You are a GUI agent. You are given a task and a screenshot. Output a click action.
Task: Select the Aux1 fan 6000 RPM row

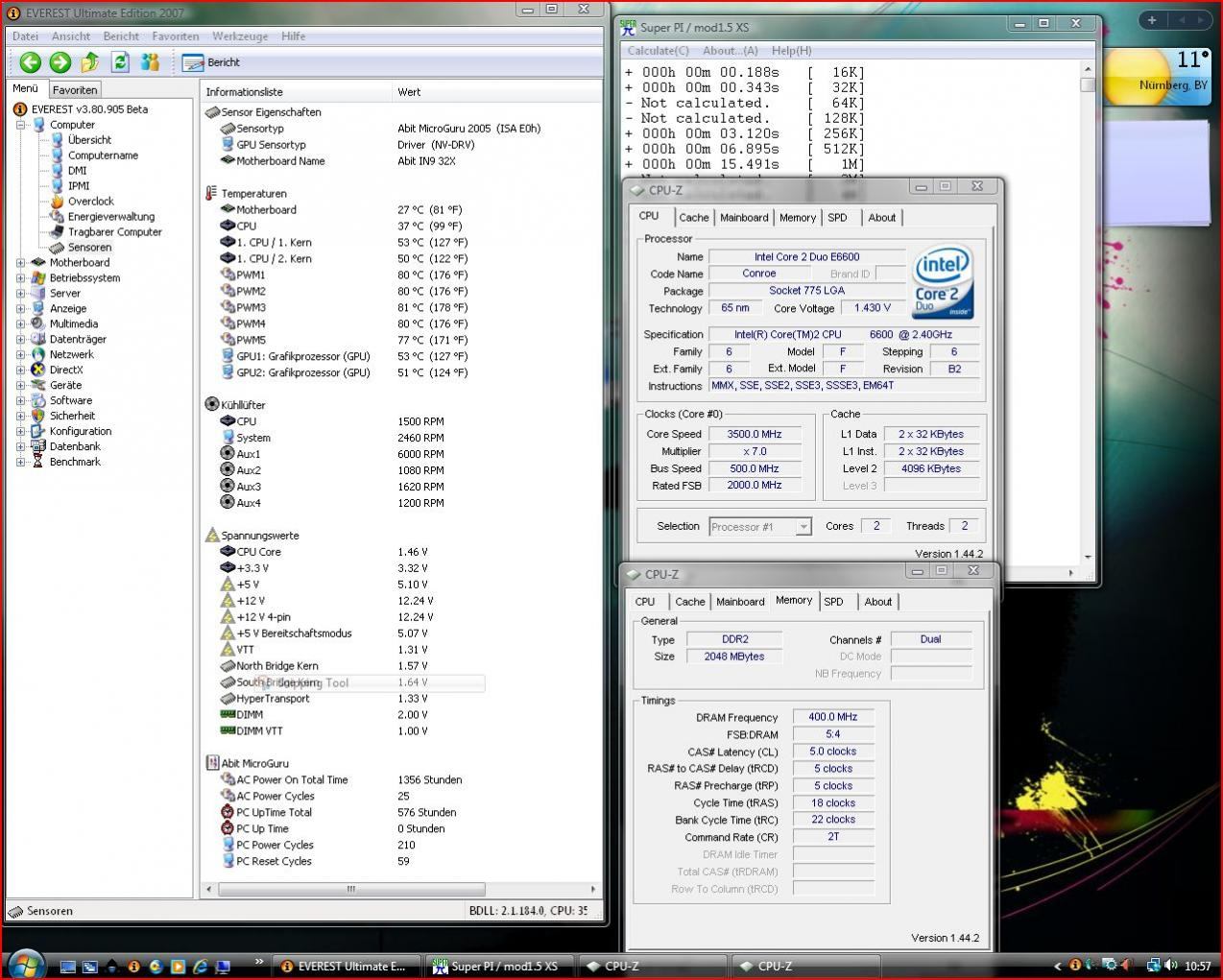click(400, 454)
